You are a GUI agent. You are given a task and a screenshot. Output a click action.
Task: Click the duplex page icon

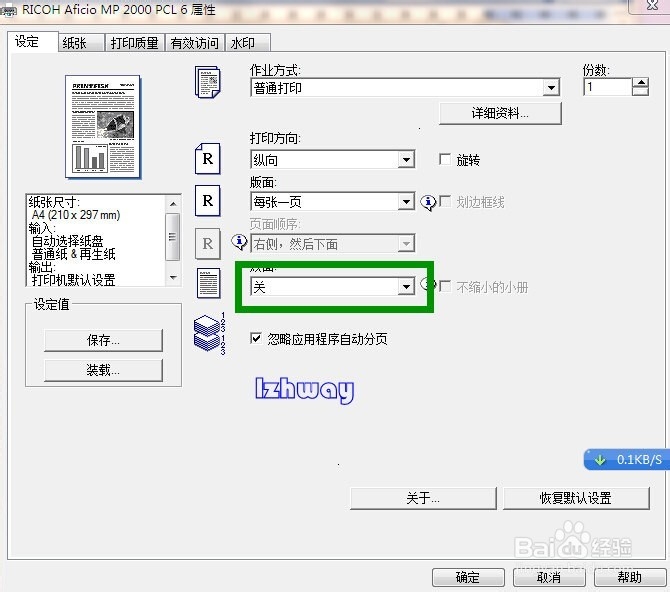(209, 283)
